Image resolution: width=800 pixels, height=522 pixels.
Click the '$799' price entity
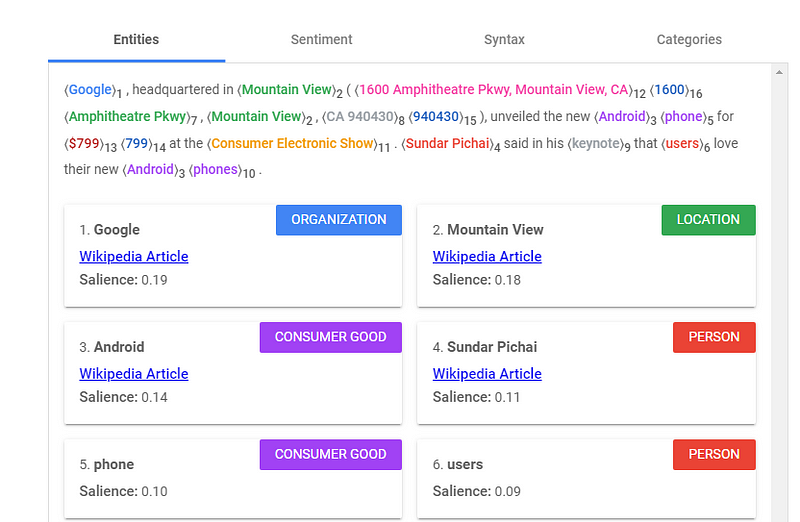tap(84, 143)
